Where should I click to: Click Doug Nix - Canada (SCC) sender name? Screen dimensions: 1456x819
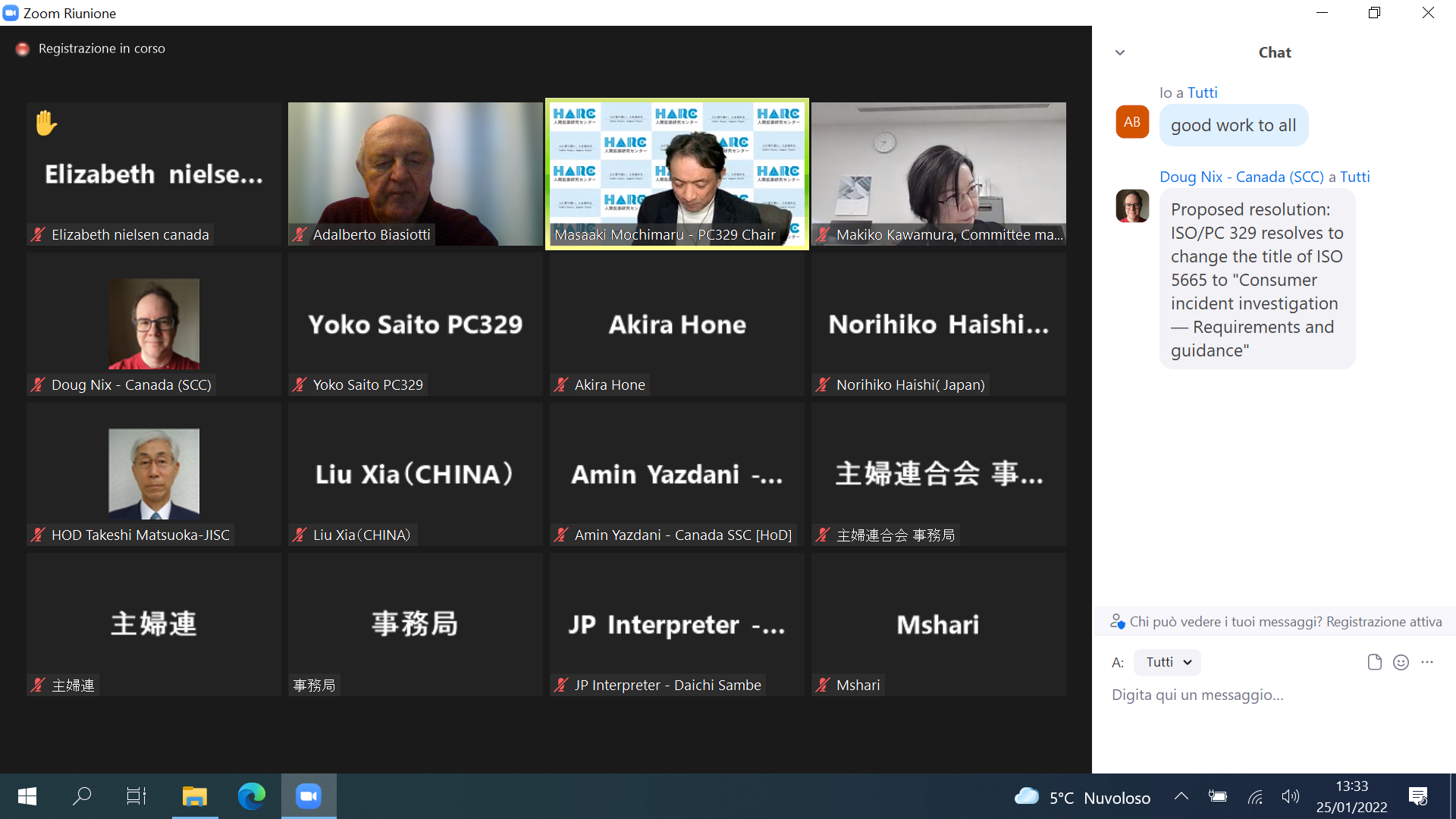pos(1241,177)
